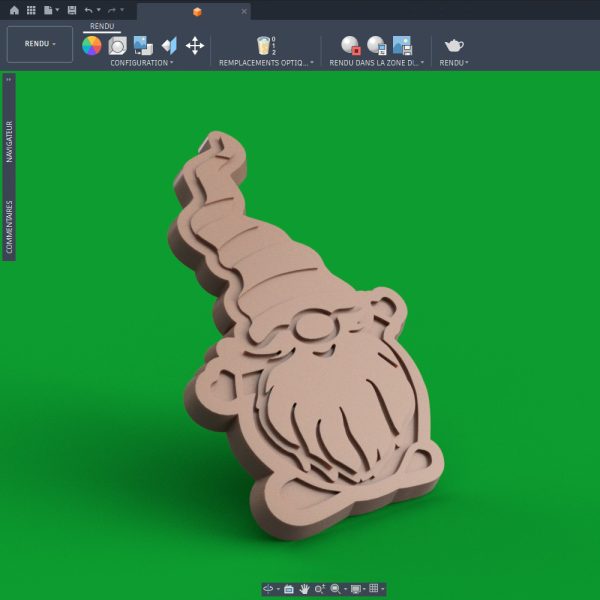Open Display Settings monitor icon

355,589
